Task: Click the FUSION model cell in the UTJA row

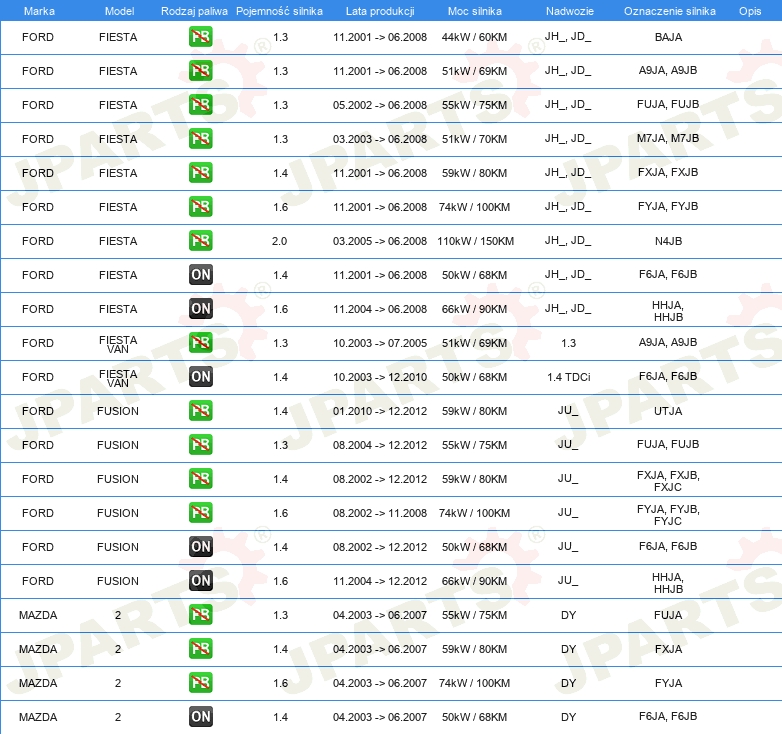Action: coord(118,411)
